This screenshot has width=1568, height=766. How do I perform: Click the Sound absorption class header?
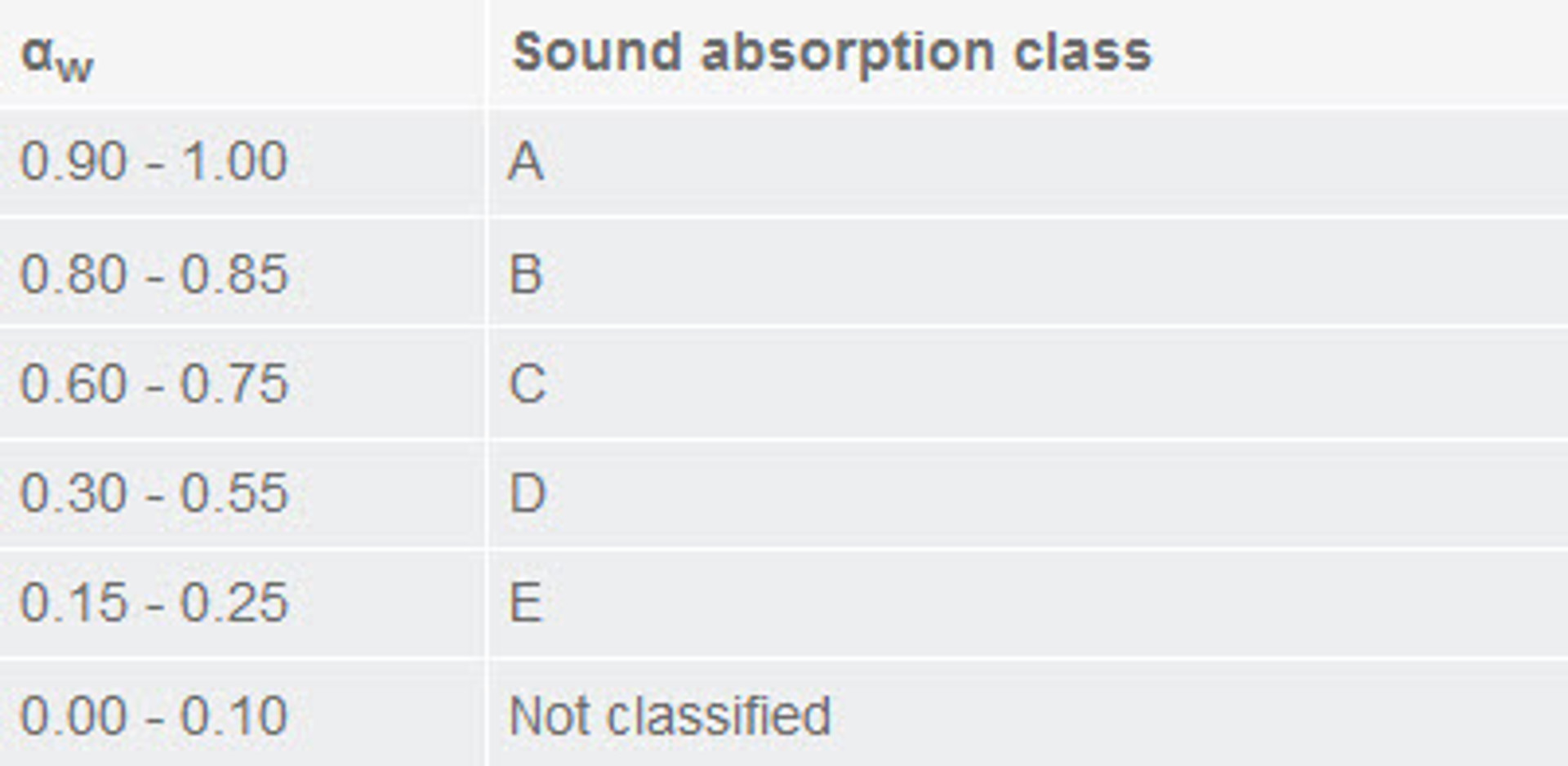click(831, 52)
